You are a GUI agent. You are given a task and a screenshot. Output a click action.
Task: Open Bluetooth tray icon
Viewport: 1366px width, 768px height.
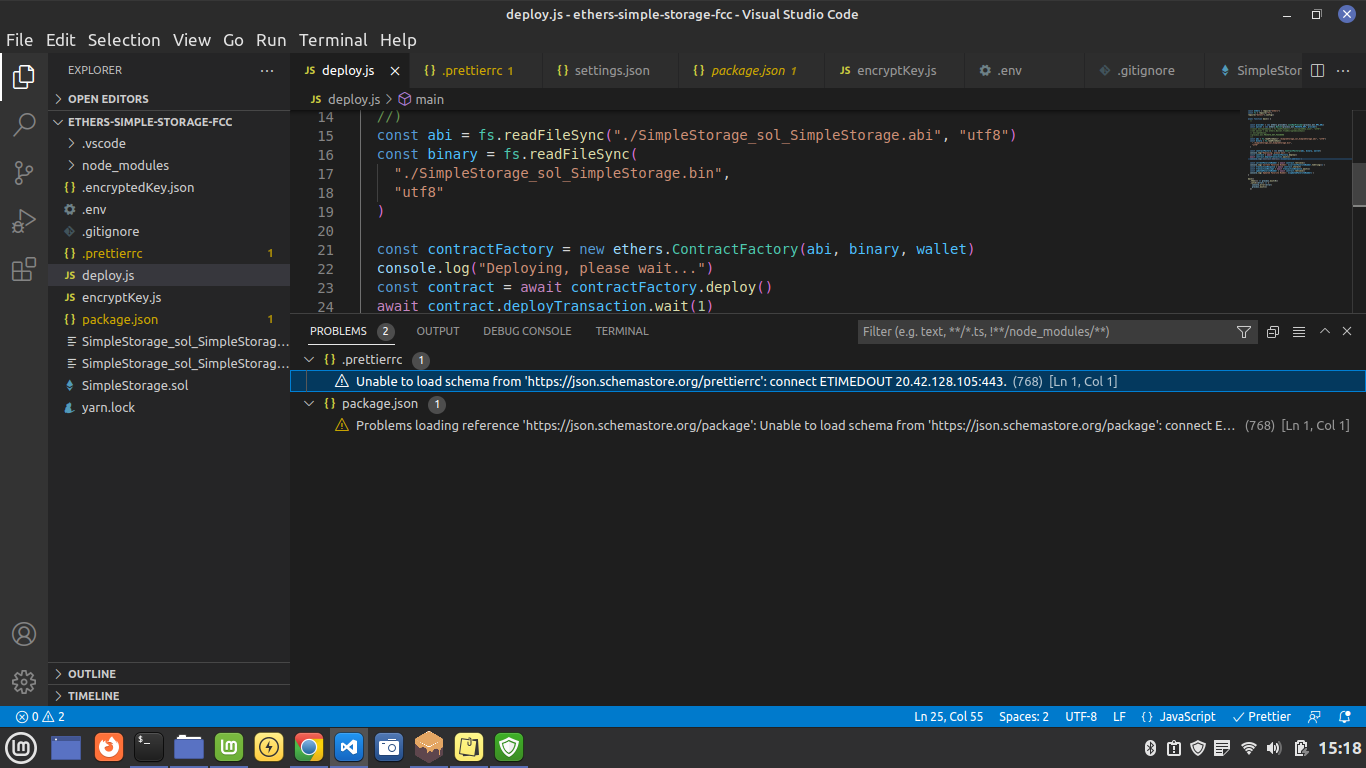pos(1150,747)
